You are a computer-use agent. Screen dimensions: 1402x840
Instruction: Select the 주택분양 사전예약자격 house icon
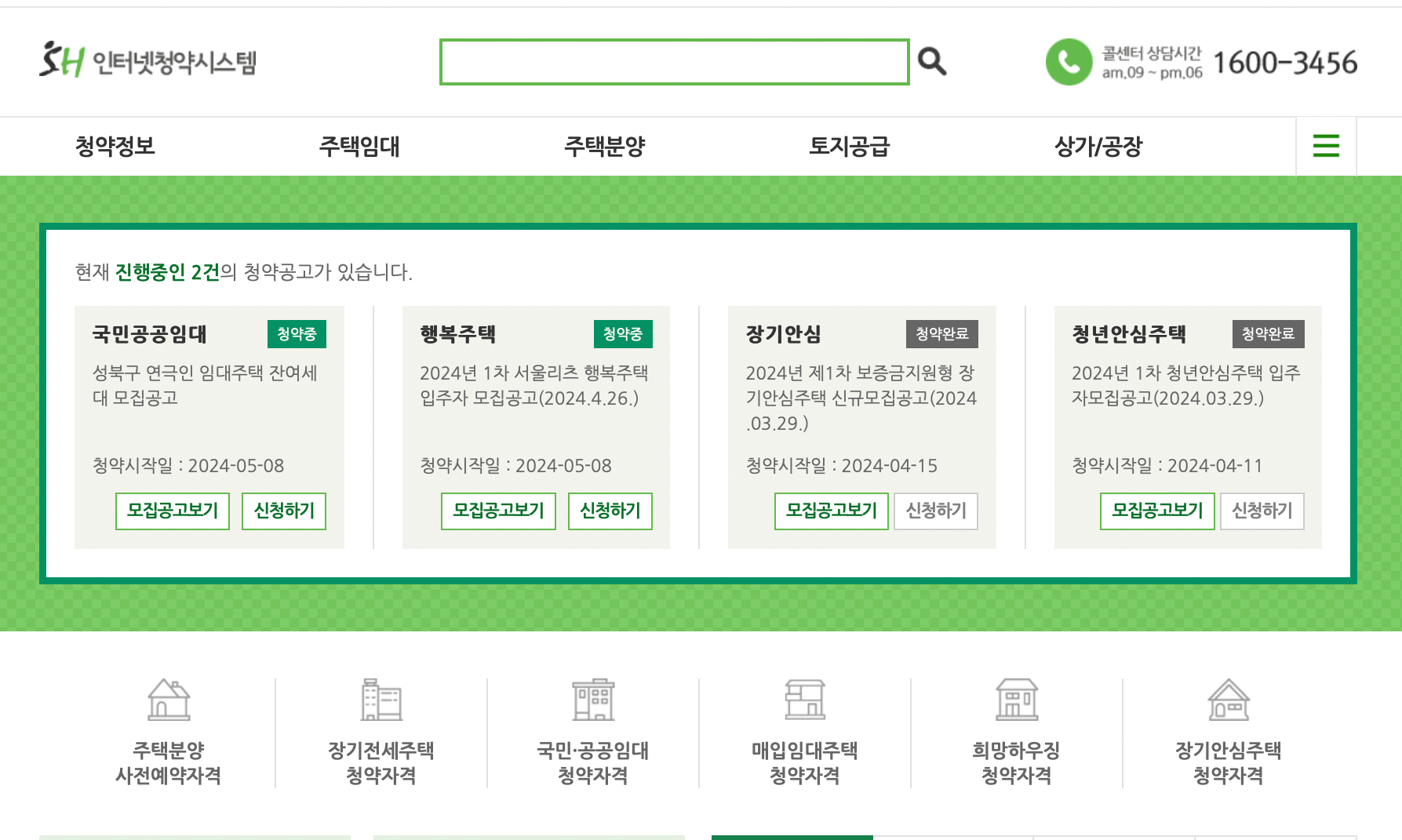pyautogui.click(x=169, y=700)
